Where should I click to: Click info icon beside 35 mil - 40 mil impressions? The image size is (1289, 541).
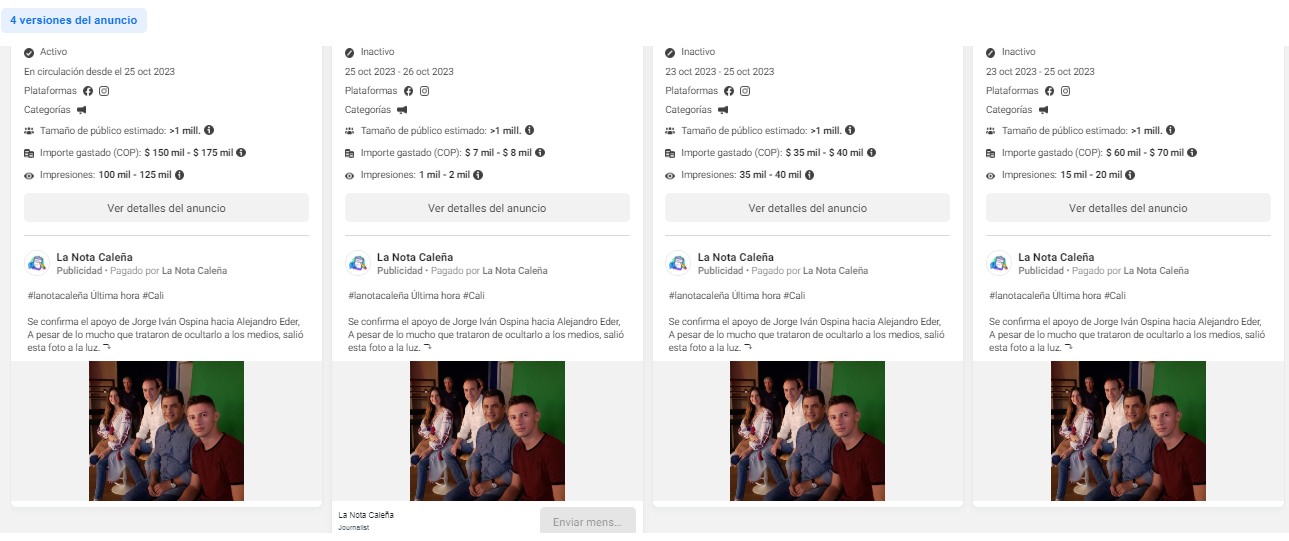(x=809, y=174)
